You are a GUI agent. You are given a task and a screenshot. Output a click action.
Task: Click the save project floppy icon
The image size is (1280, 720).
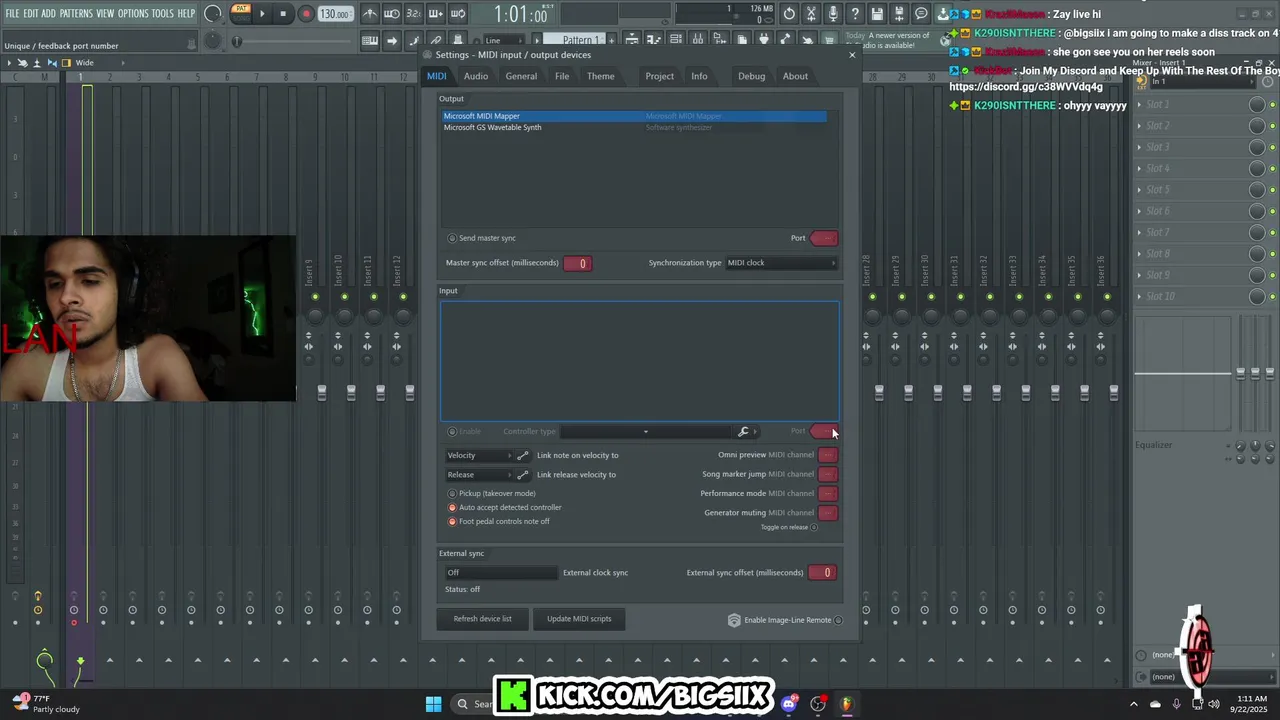point(877,14)
